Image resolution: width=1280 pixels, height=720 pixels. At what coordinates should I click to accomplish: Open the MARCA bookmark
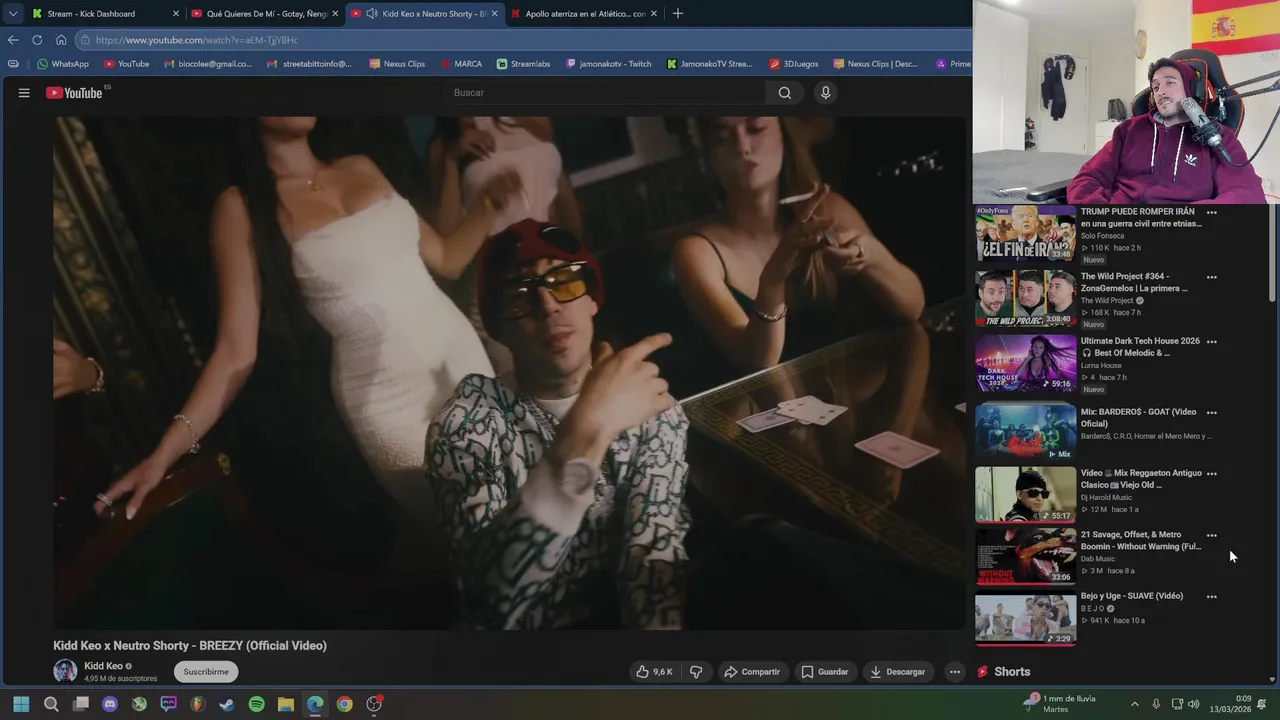pyautogui.click(x=460, y=64)
